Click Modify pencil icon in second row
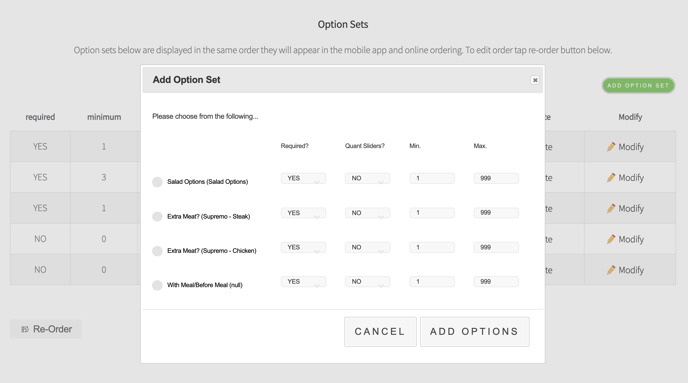Viewport: 688px width, 383px height. tap(611, 178)
